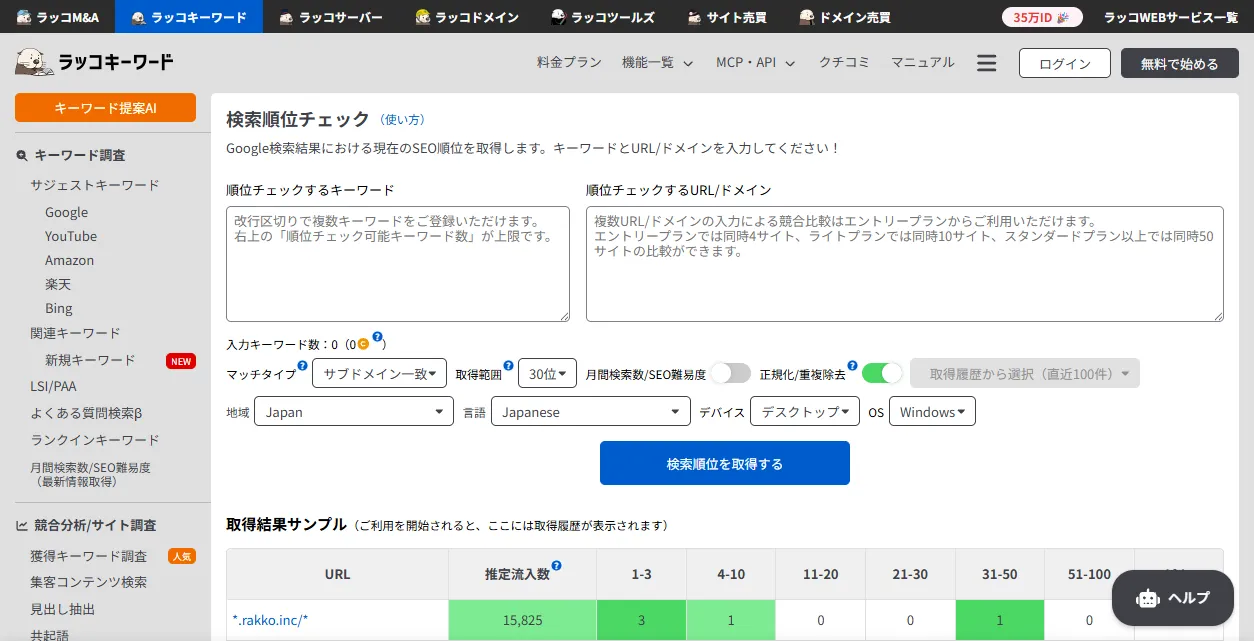The width and height of the screenshot is (1254, 641).
Task: Click the ログイン button
Action: [x=1065, y=63]
